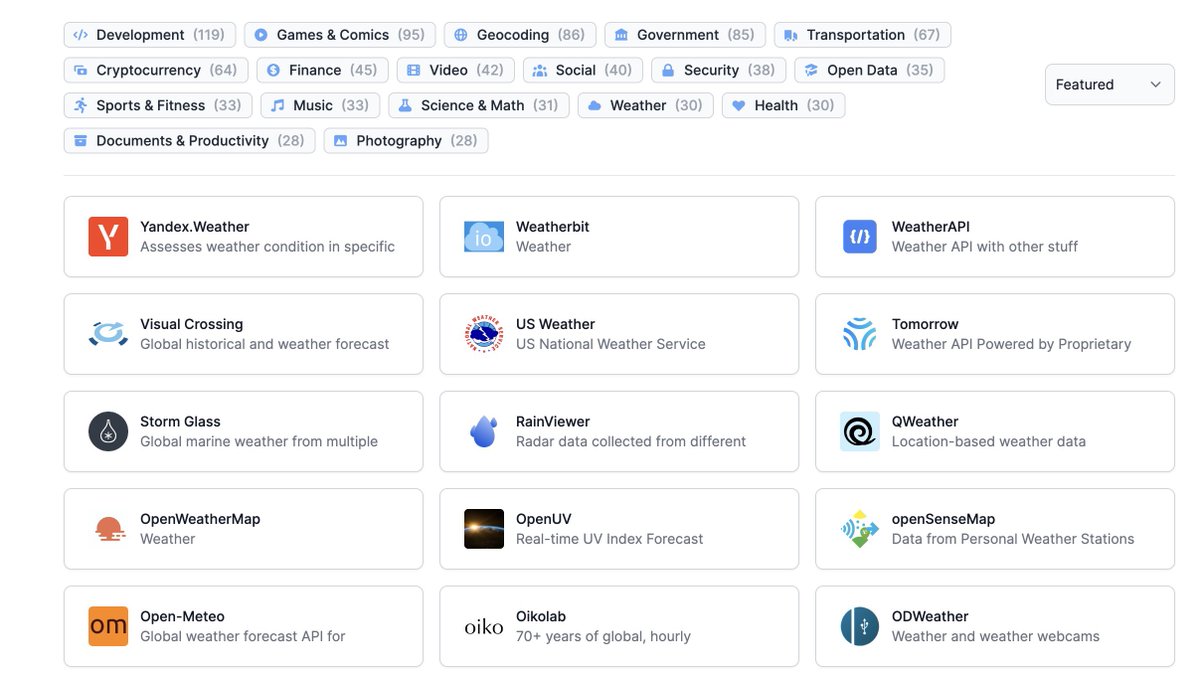Click the lock icon in the Security tag
Image resolution: width=1200 pixels, height=676 pixels.
coord(668,70)
